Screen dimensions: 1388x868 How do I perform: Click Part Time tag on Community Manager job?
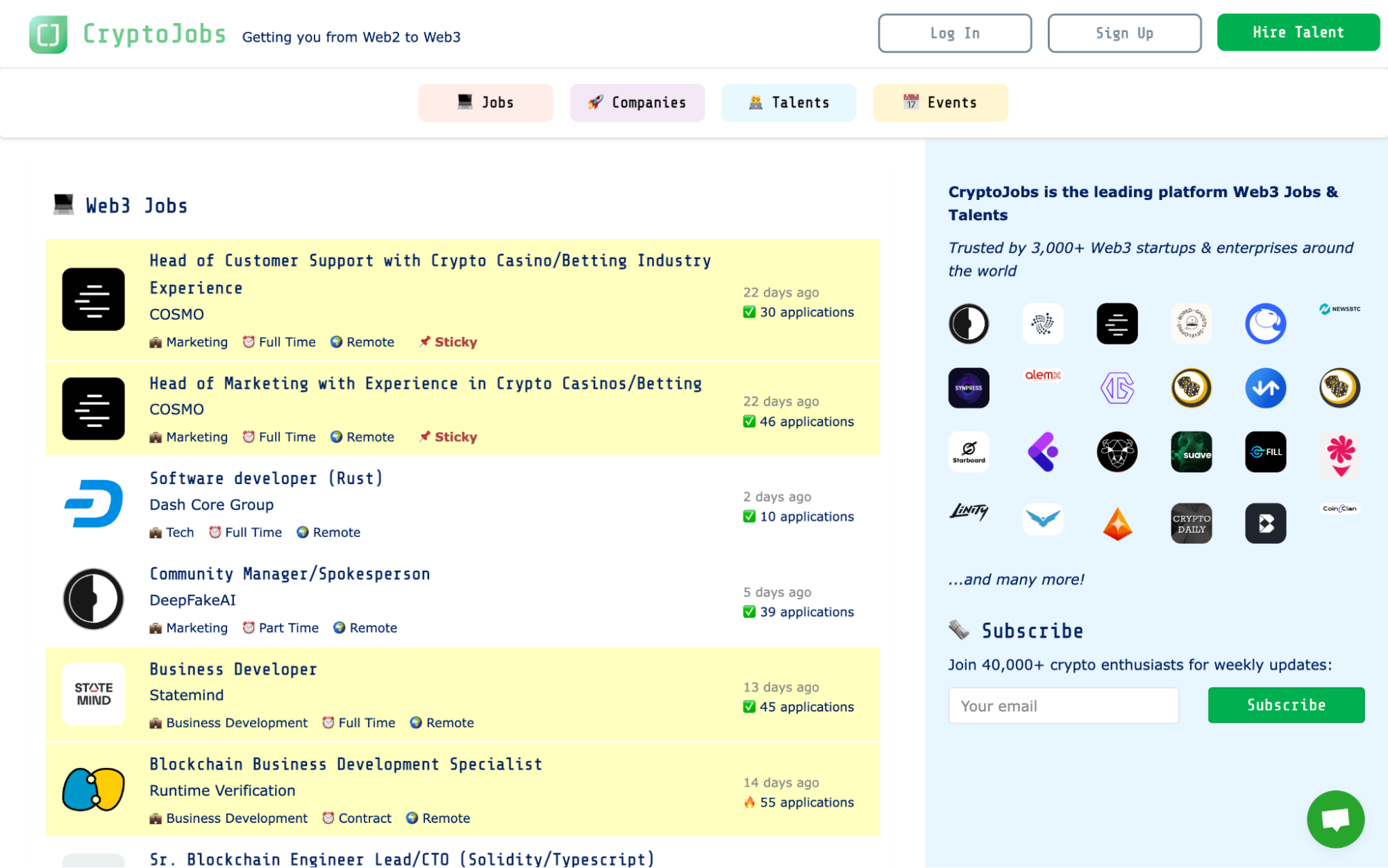[281, 628]
